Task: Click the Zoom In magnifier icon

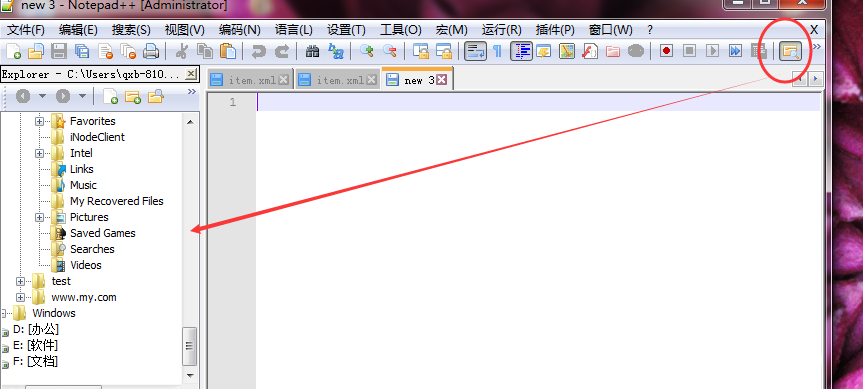Action: [367, 51]
